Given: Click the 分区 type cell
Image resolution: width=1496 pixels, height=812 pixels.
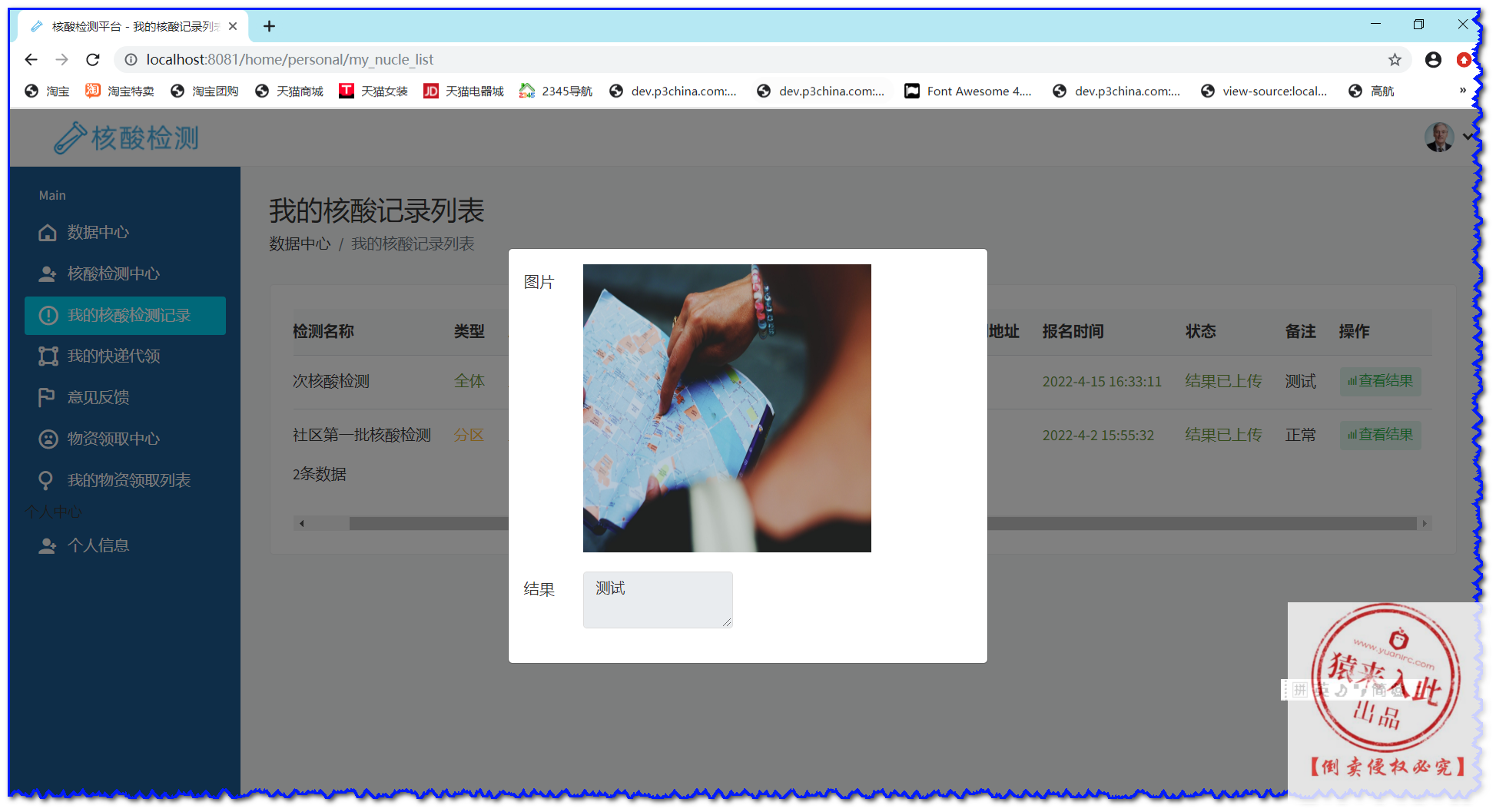Looking at the screenshot, I should [x=469, y=435].
